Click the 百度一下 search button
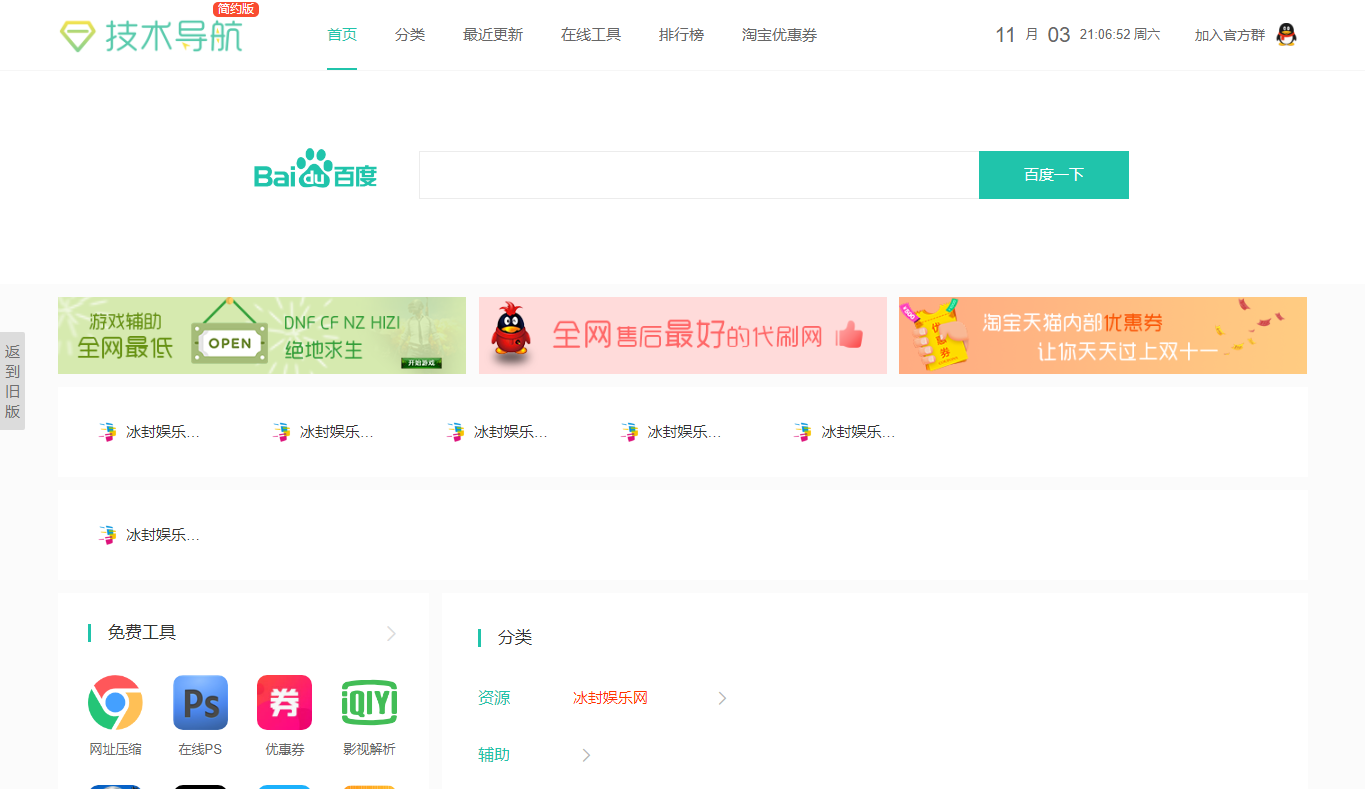Viewport: 1365px width, 789px height. pos(1054,175)
